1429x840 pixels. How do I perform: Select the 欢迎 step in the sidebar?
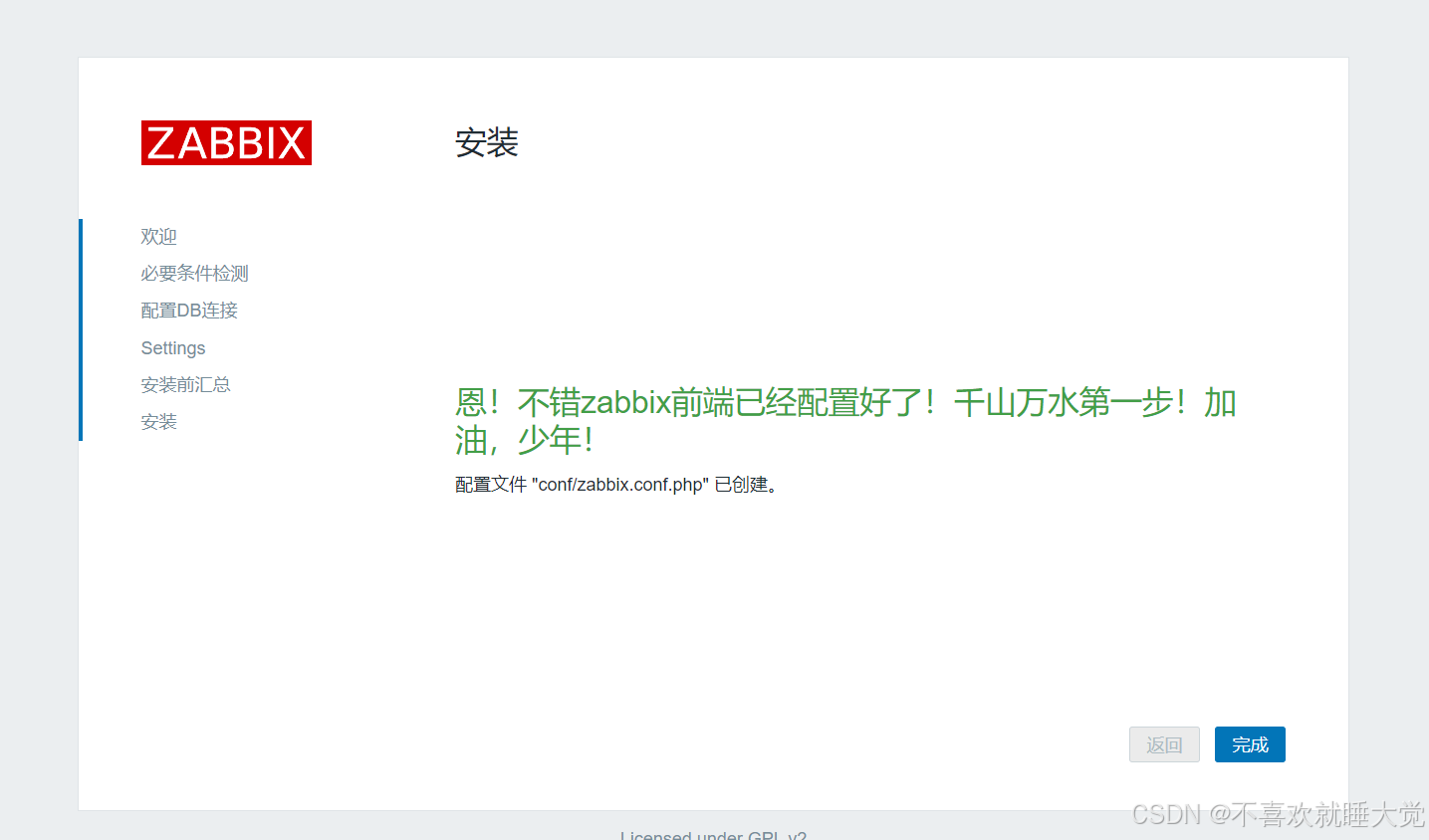pos(158,237)
